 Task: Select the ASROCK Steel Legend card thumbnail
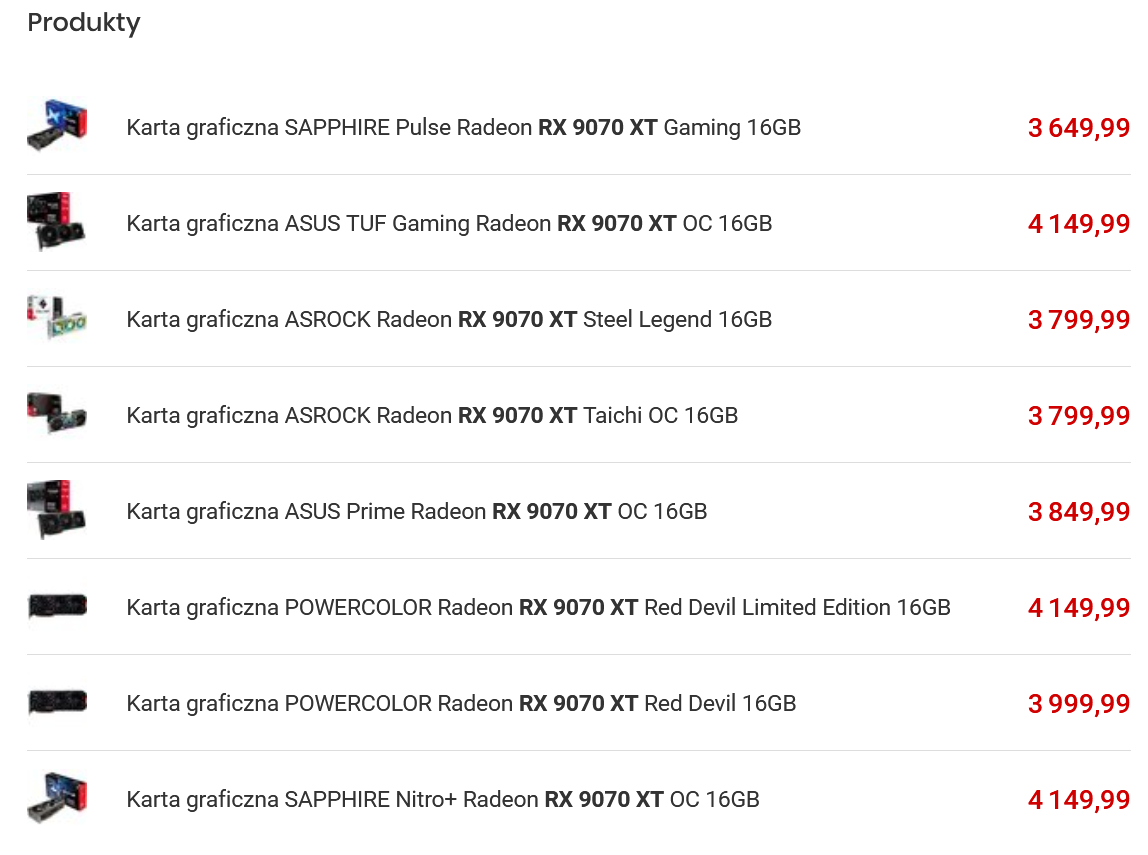click(57, 318)
